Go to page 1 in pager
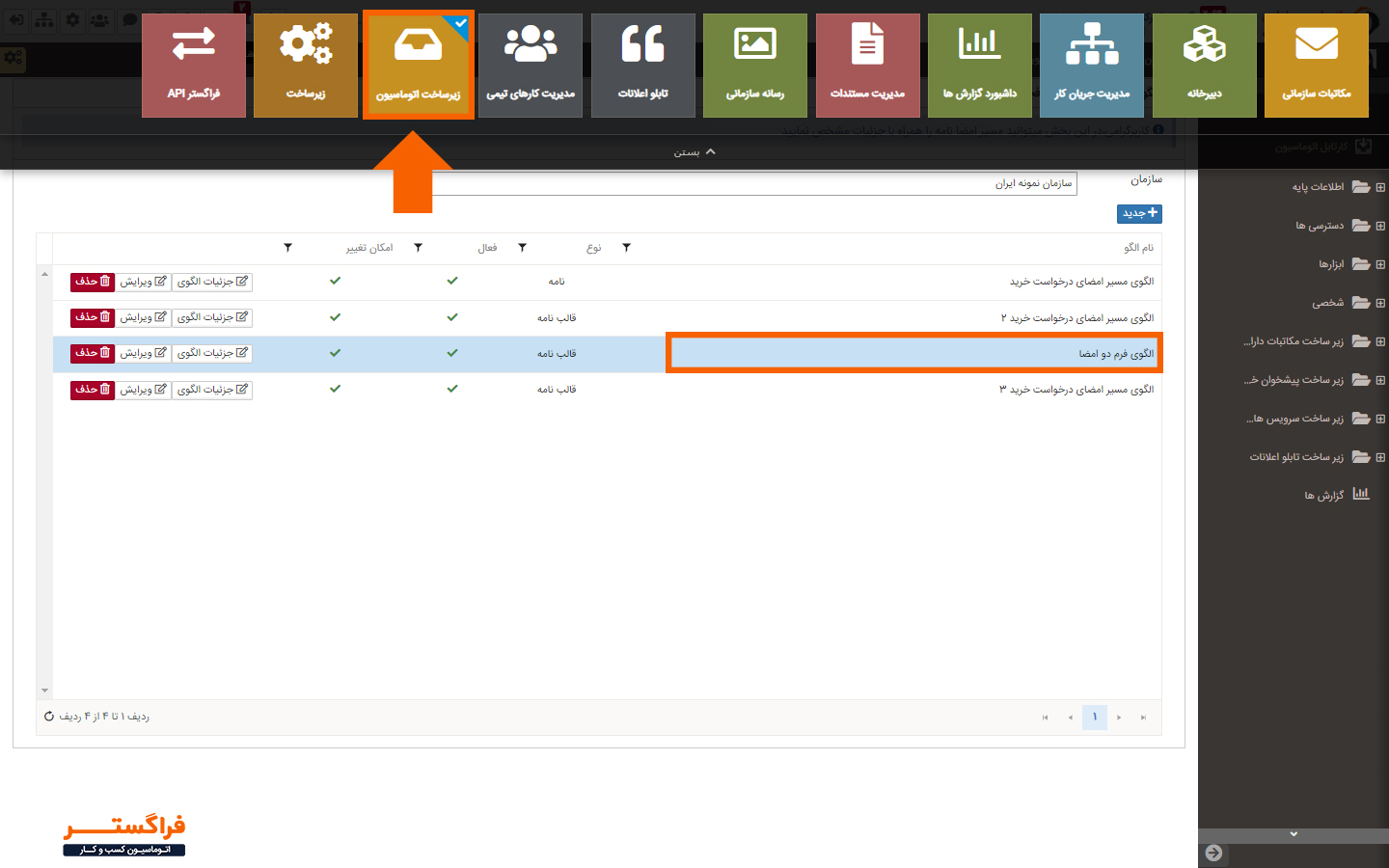 click(x=1094, y=717)
